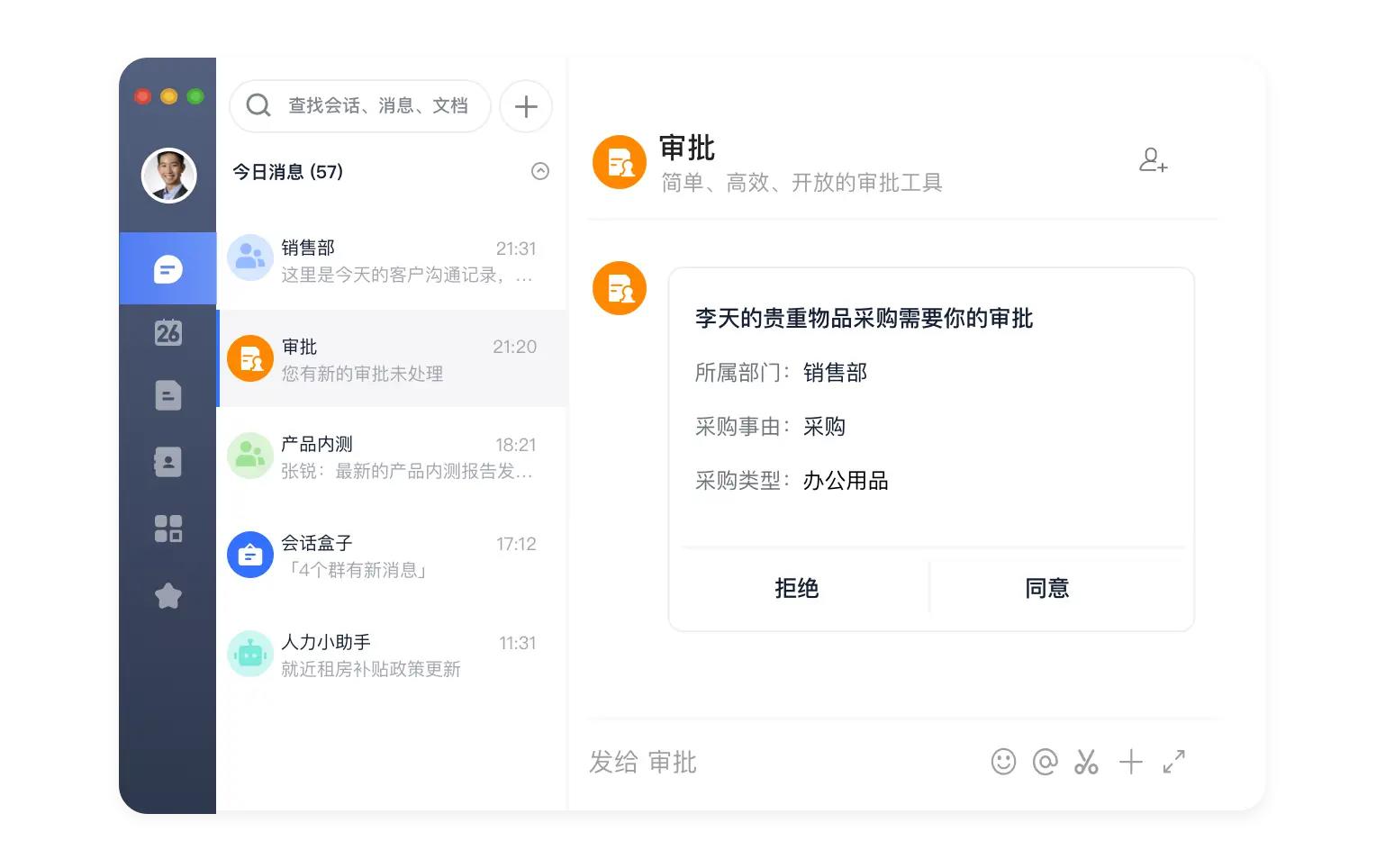Click 采购 value next to 采购事由

click(x=824, y=427)
